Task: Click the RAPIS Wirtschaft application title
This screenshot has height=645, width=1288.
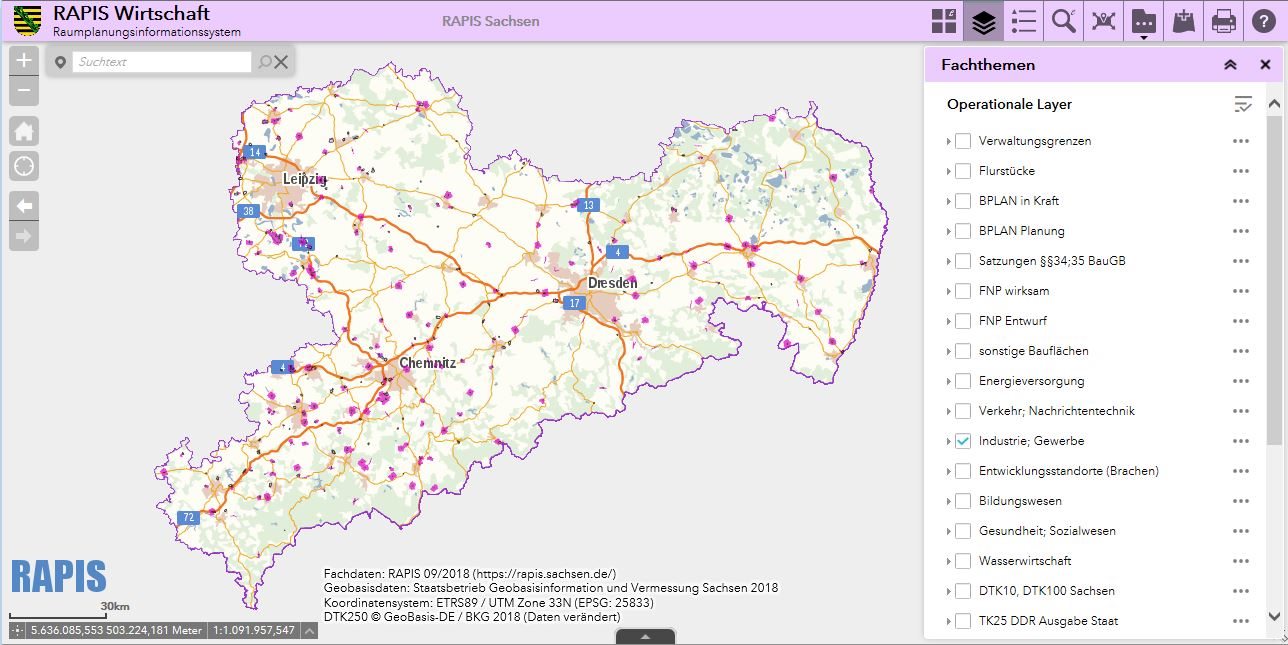Action: click(131, 13)
